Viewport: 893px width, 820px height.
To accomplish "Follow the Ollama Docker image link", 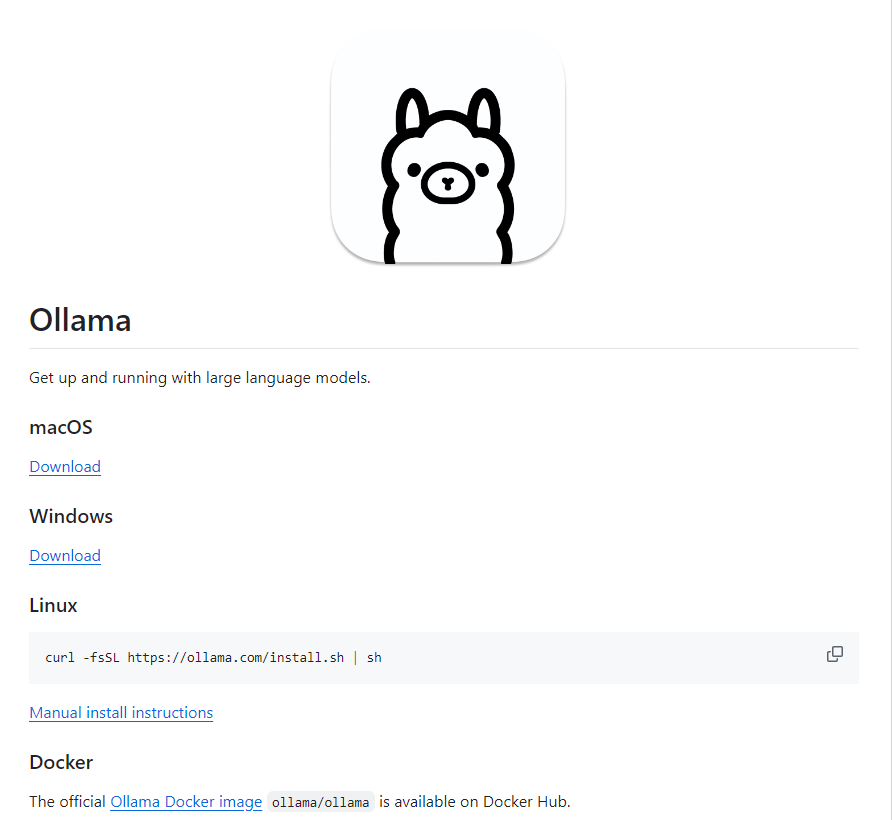I will (x=186, y=801).
